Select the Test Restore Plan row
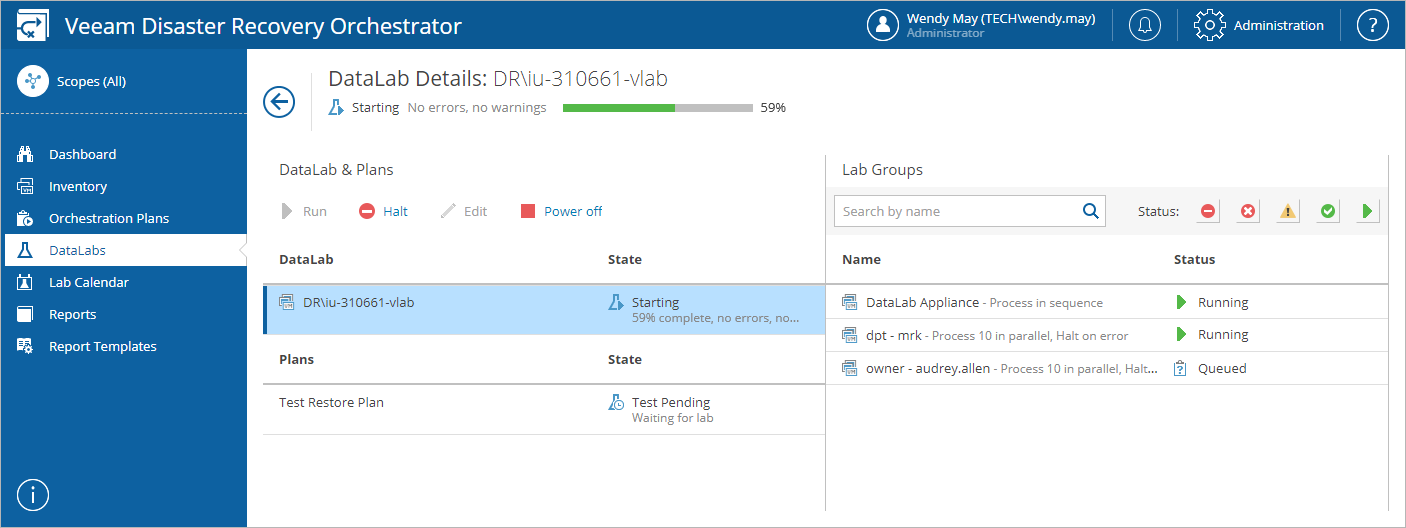This screenshot has height=528, width=1406. tap(544, 410)
